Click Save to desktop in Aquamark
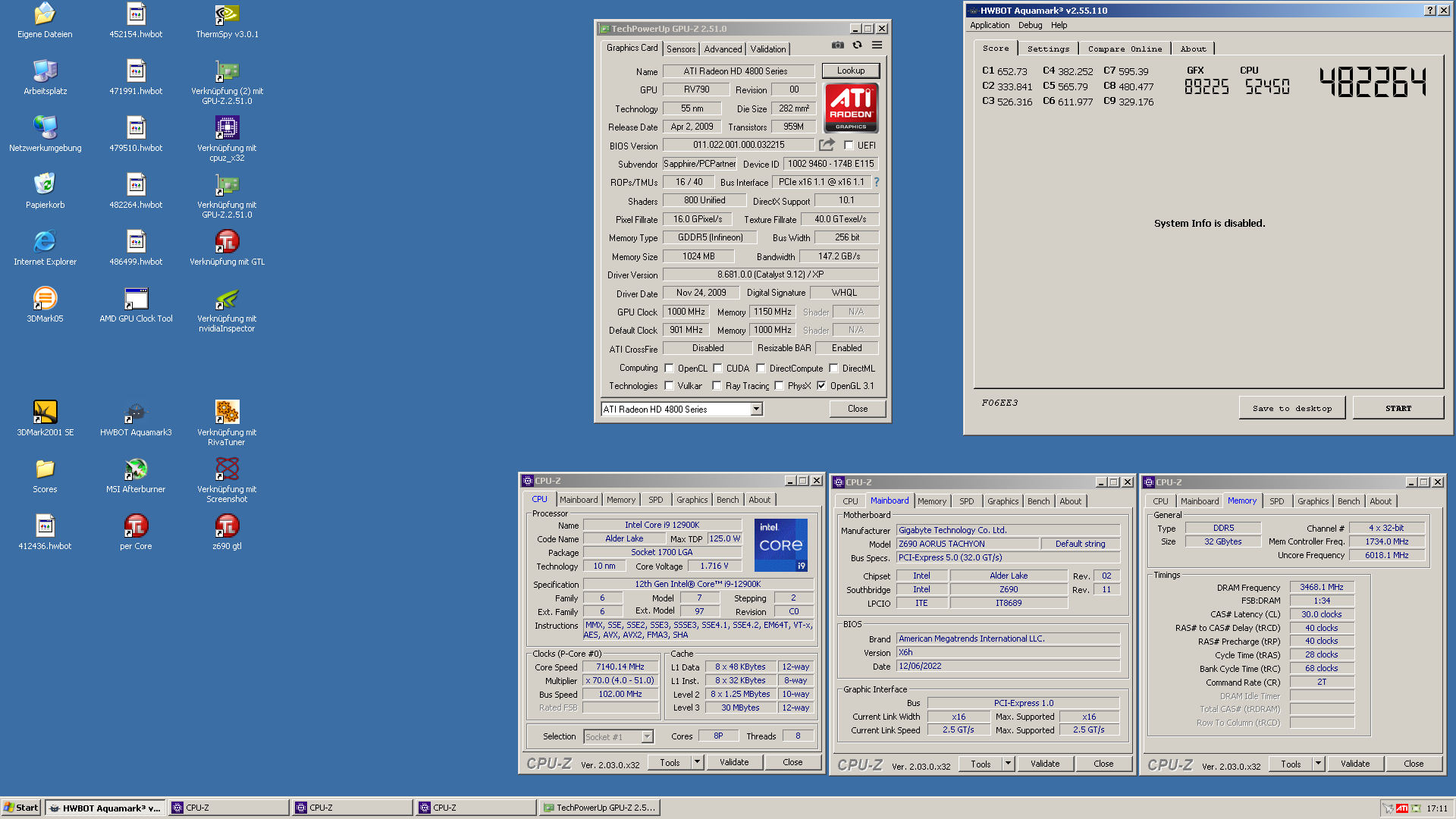The height and width of the screenshot is (819, 1456). [x=1291, y=408]
